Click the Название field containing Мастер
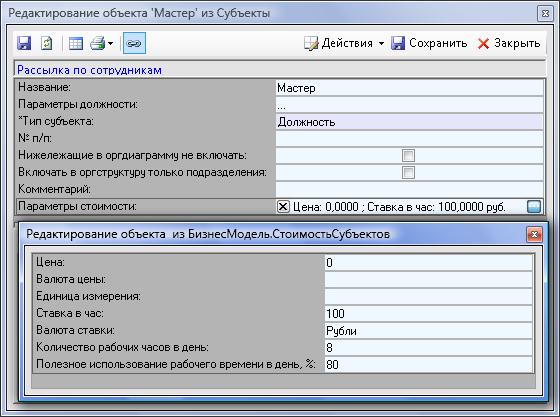Screen dimensions: 560x417 pos(409,88)
